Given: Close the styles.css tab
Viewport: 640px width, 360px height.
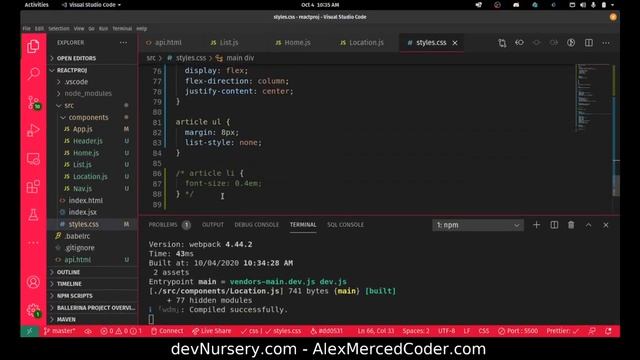Looking at the screenshot, I should 455,42.
